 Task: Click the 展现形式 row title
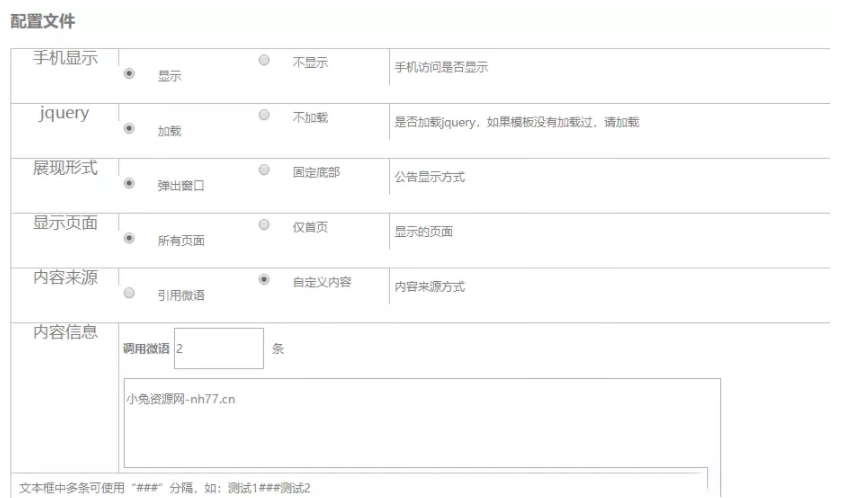click(65, 168)
